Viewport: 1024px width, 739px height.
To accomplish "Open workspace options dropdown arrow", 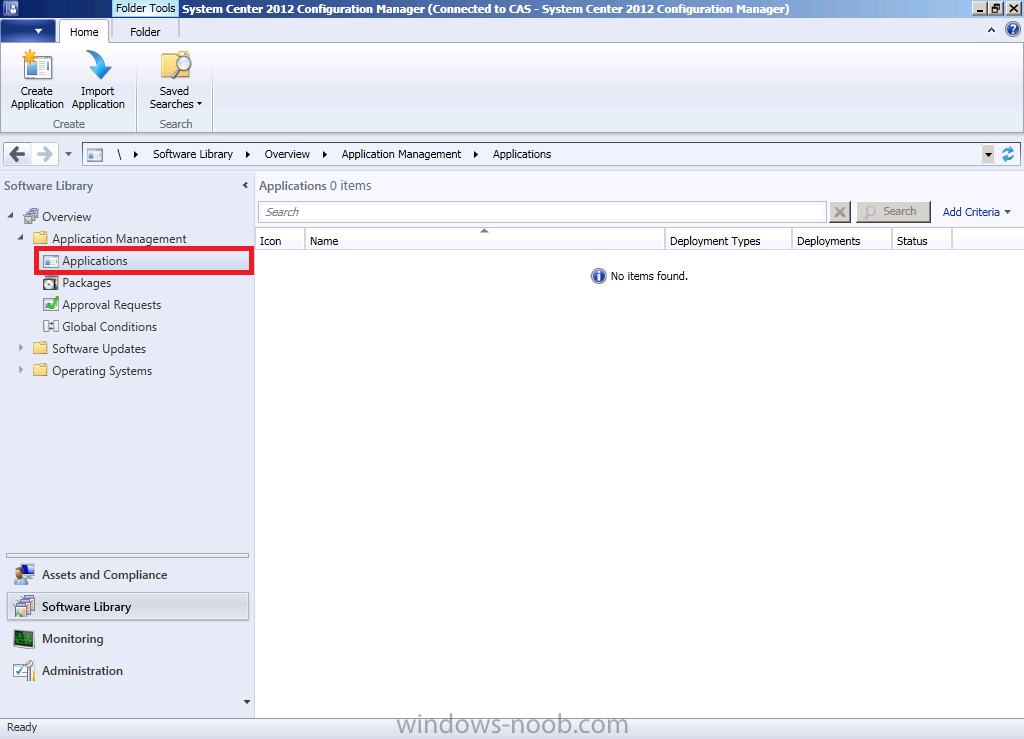I will (247, 702).
